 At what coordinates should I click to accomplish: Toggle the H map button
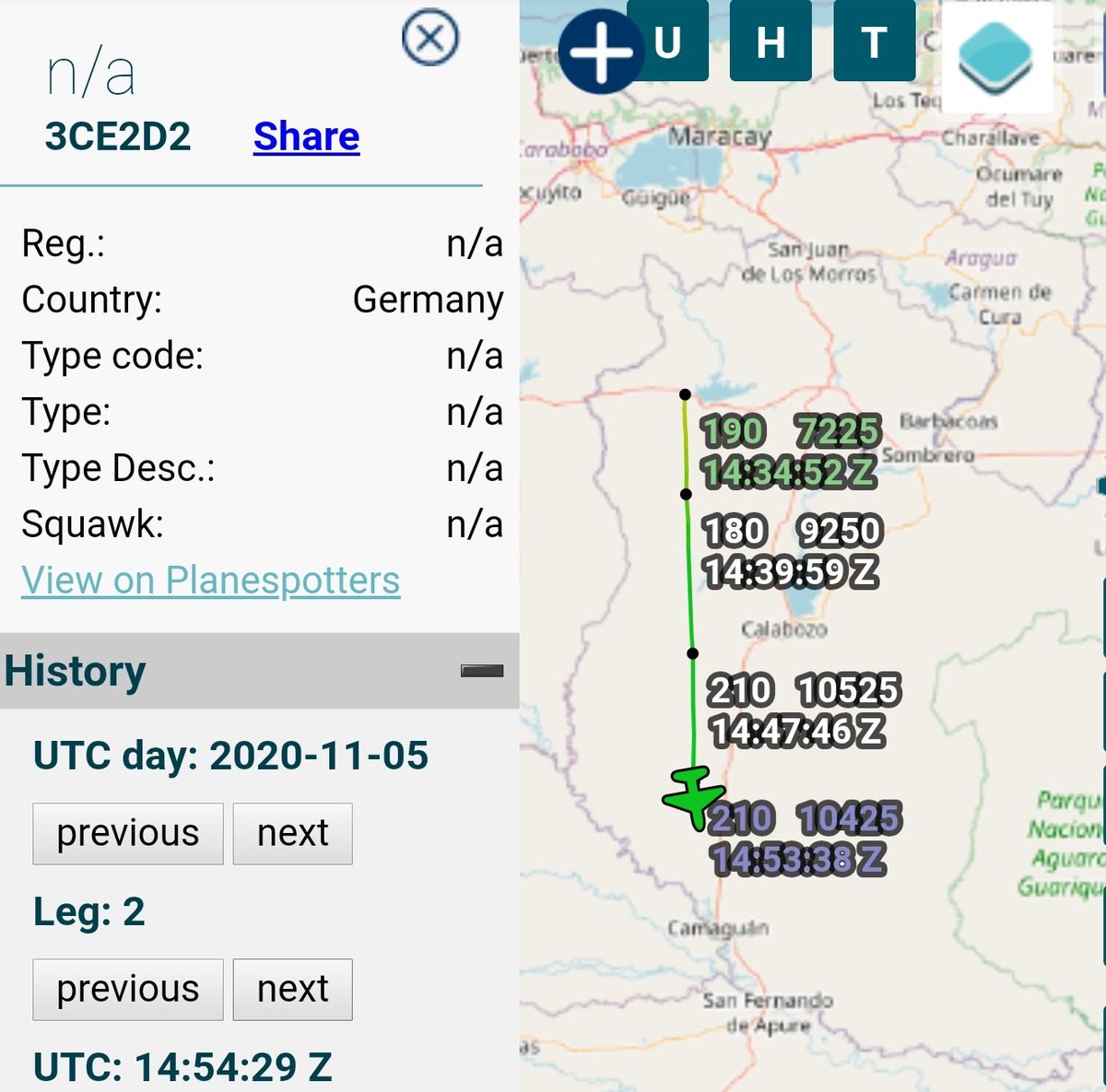pos(771,41)
